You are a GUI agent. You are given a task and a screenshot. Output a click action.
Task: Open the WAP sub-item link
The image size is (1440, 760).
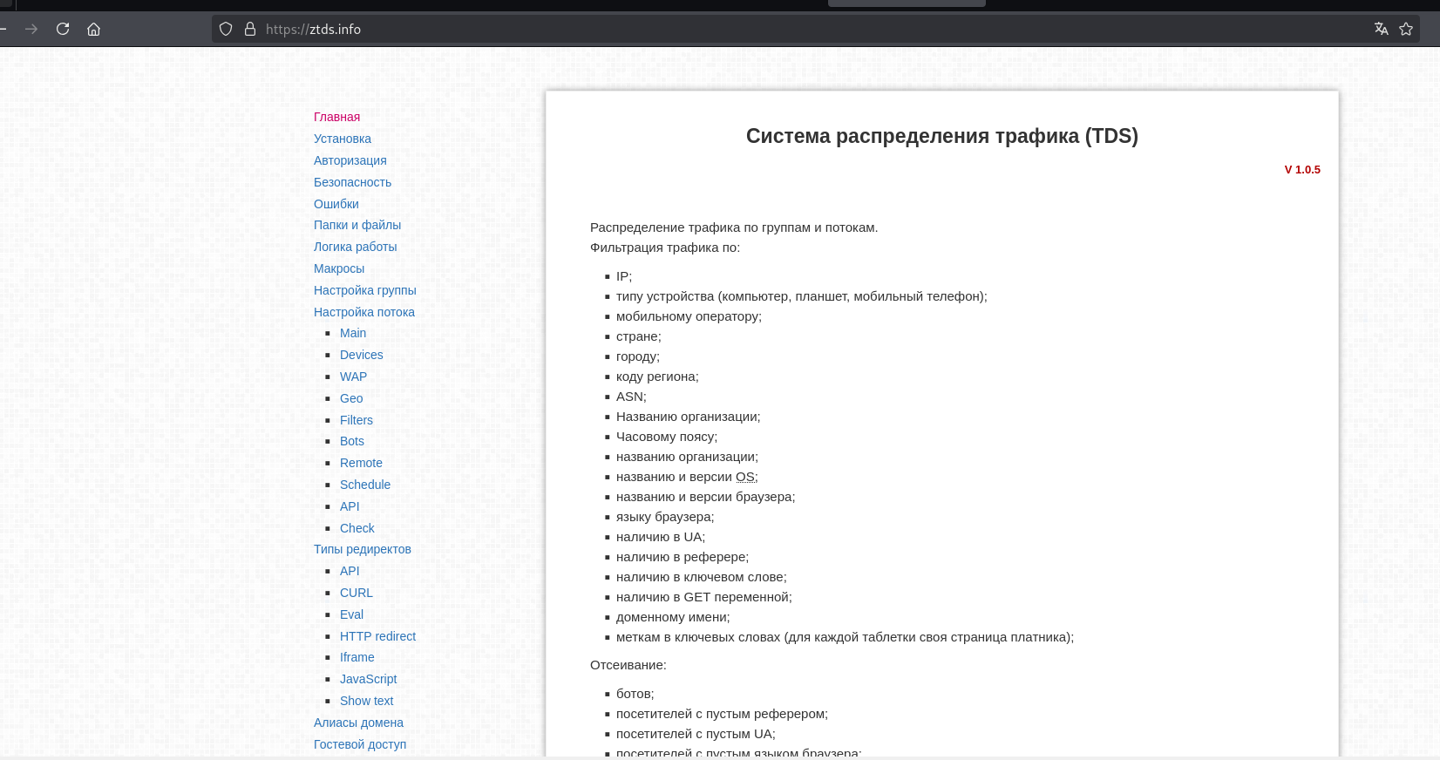tap(353, 377)
